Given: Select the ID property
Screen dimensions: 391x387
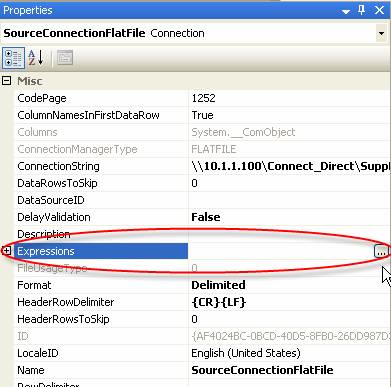Looking at the screenshot, I should click(x=23, y=336).
